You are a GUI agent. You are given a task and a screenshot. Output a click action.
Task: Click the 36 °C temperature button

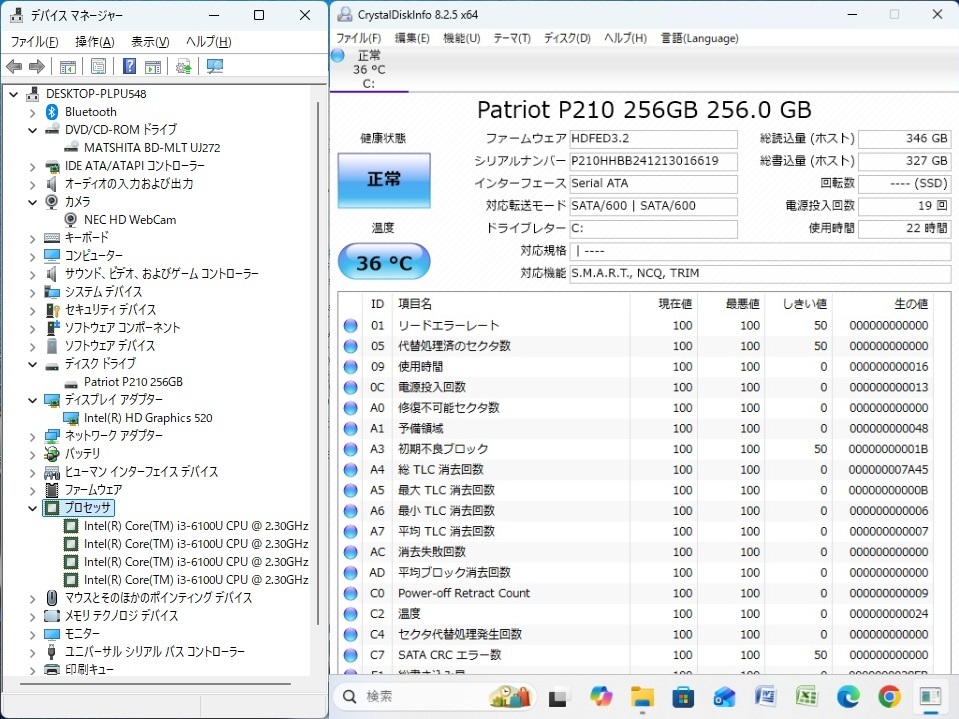pyautogui.click(x=384, y=262)
